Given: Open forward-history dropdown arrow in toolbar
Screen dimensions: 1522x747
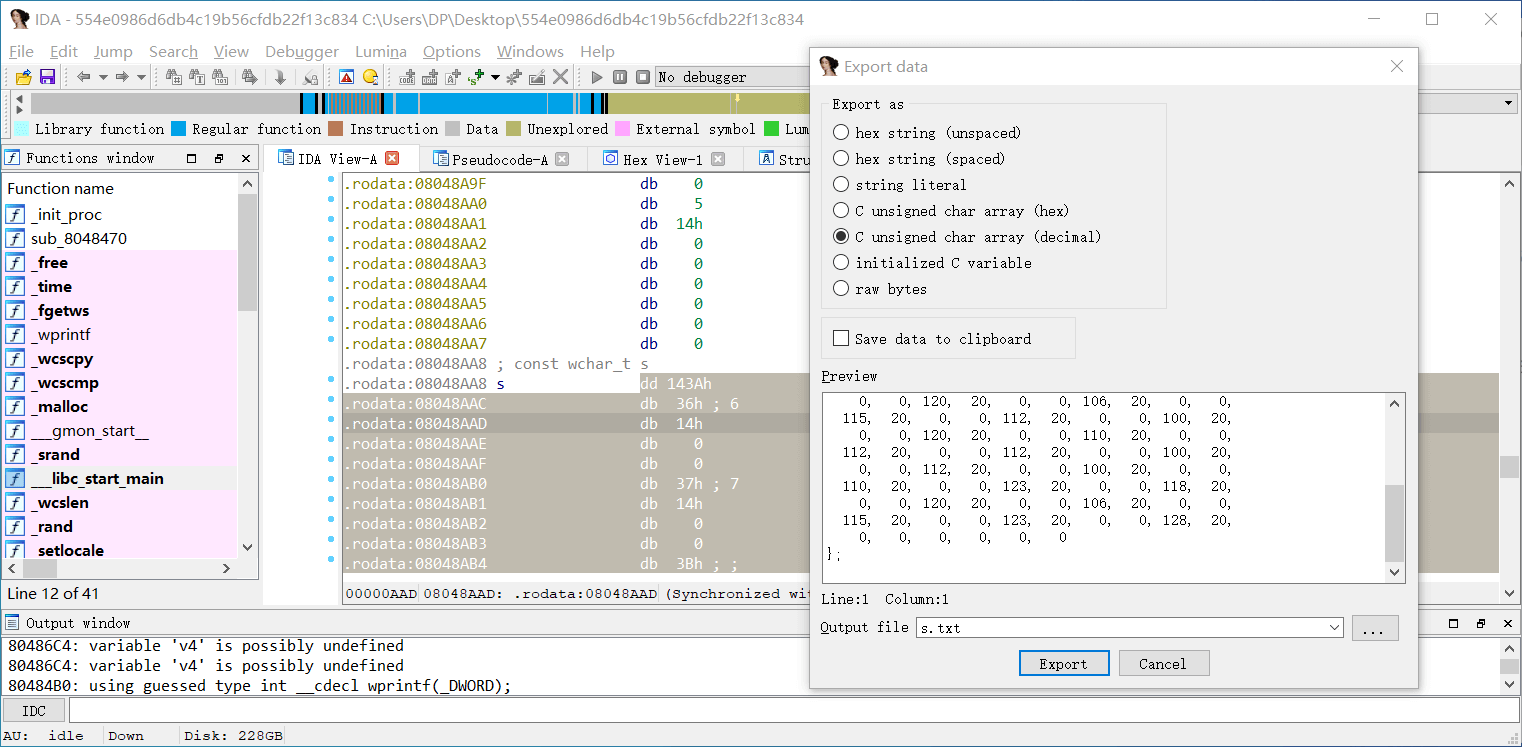Looking at the screenshot, I should pyautogui.click(x=141, y=77).
